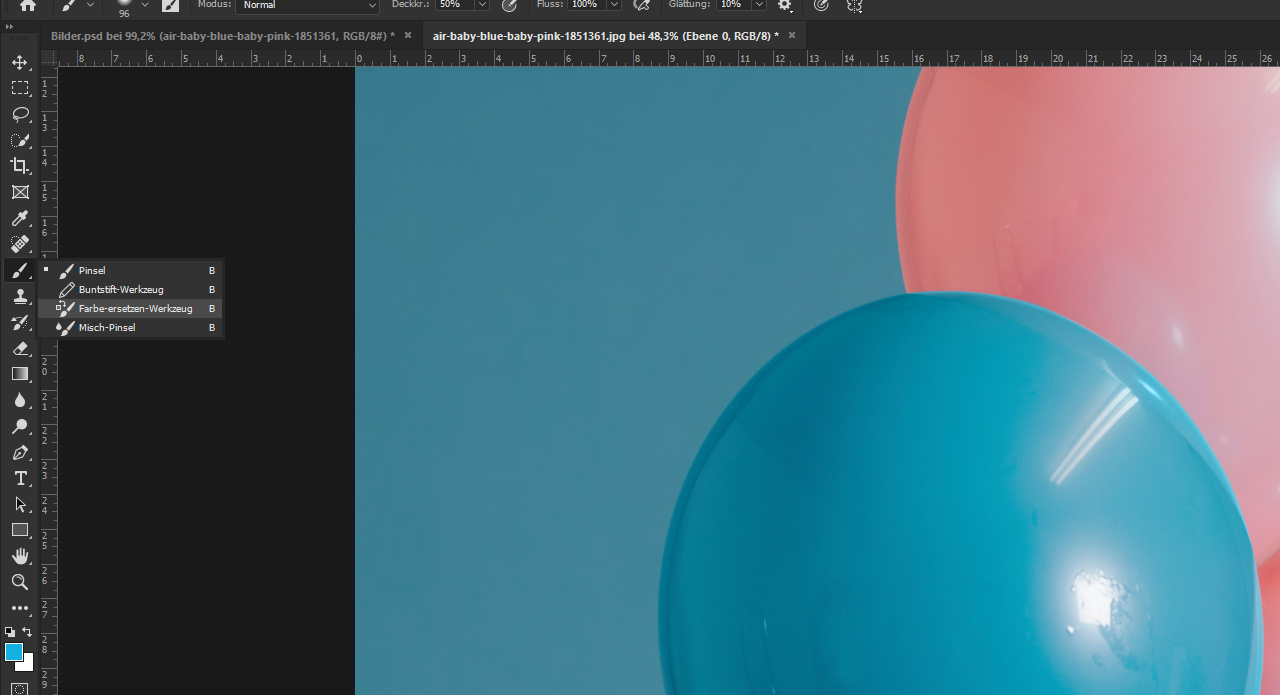Click the brush tip size preview 96

coord(124,8)
